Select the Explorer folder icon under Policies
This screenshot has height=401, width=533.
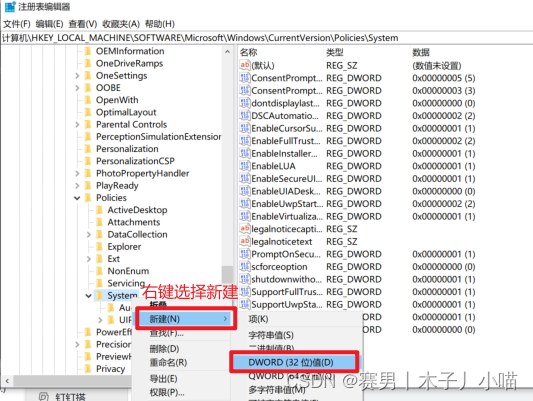[100, 247]
